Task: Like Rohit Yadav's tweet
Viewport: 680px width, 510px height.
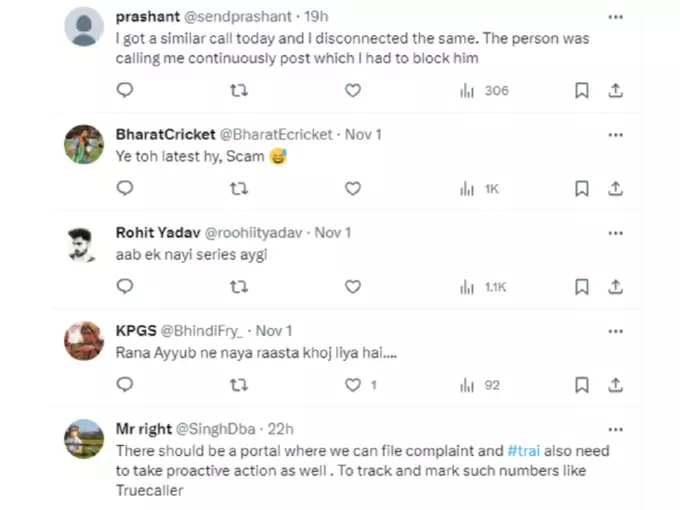Action: point(353,287)
